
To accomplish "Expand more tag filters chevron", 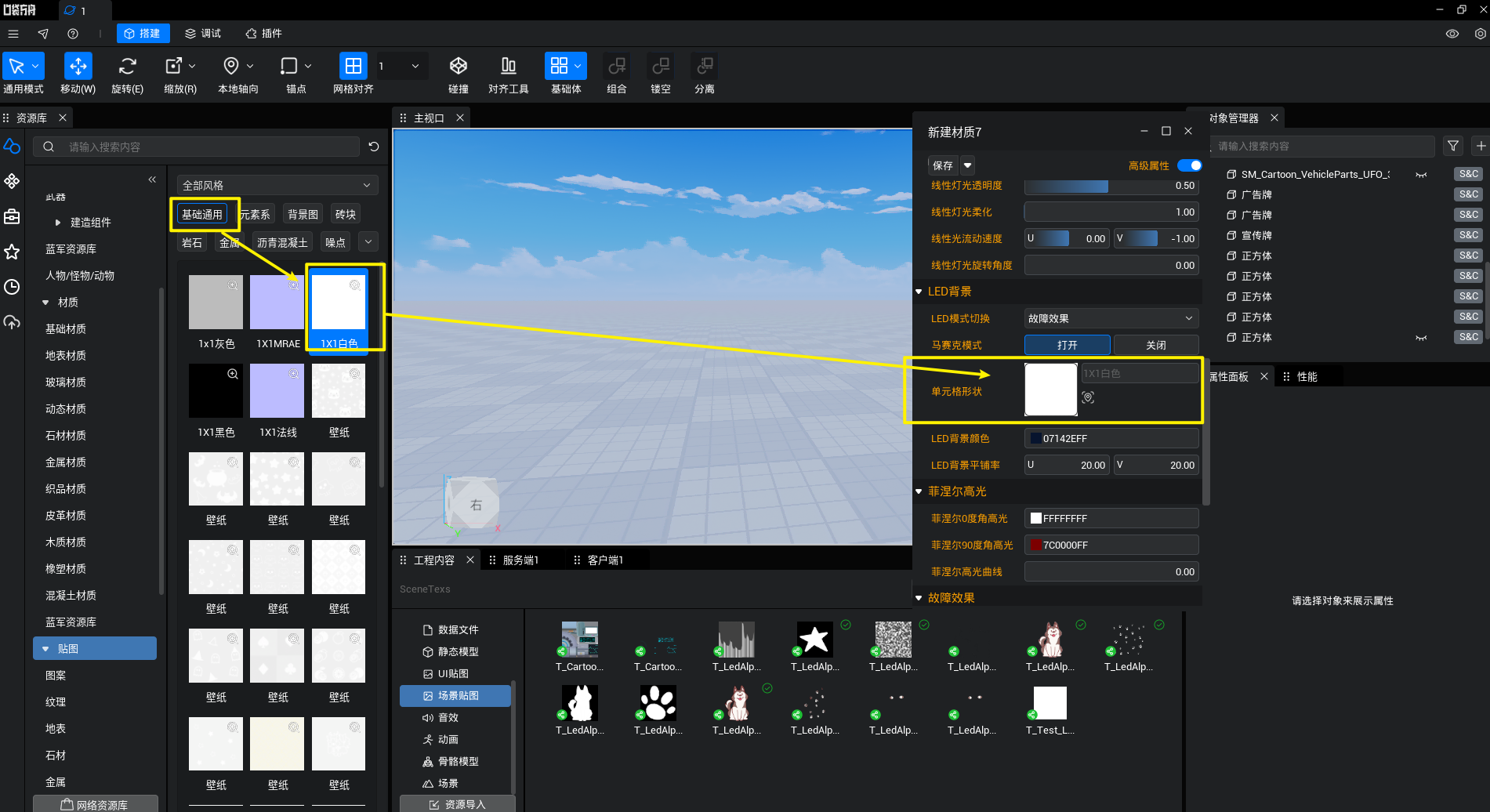I will [368, 242].
